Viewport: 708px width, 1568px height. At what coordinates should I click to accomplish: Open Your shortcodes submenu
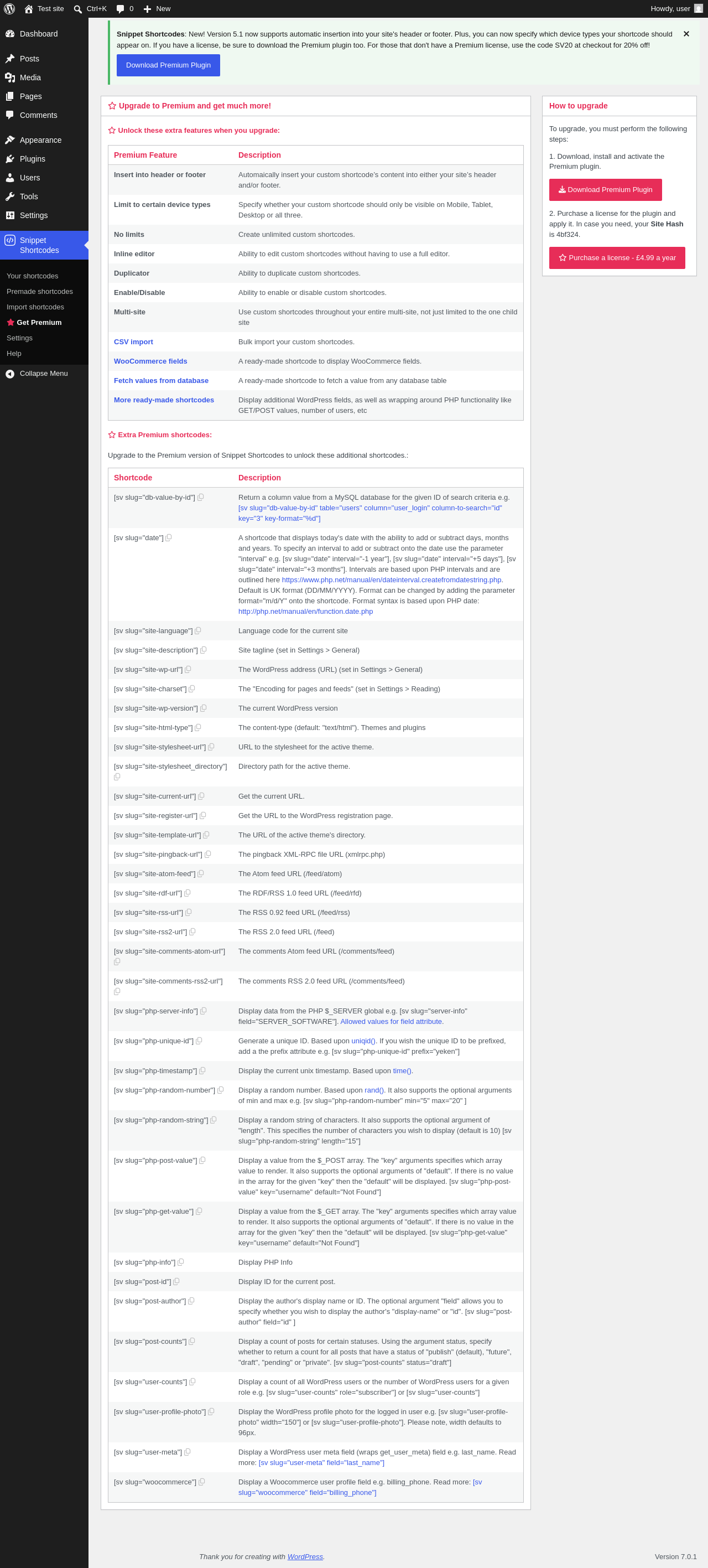(x=32, y=276)
